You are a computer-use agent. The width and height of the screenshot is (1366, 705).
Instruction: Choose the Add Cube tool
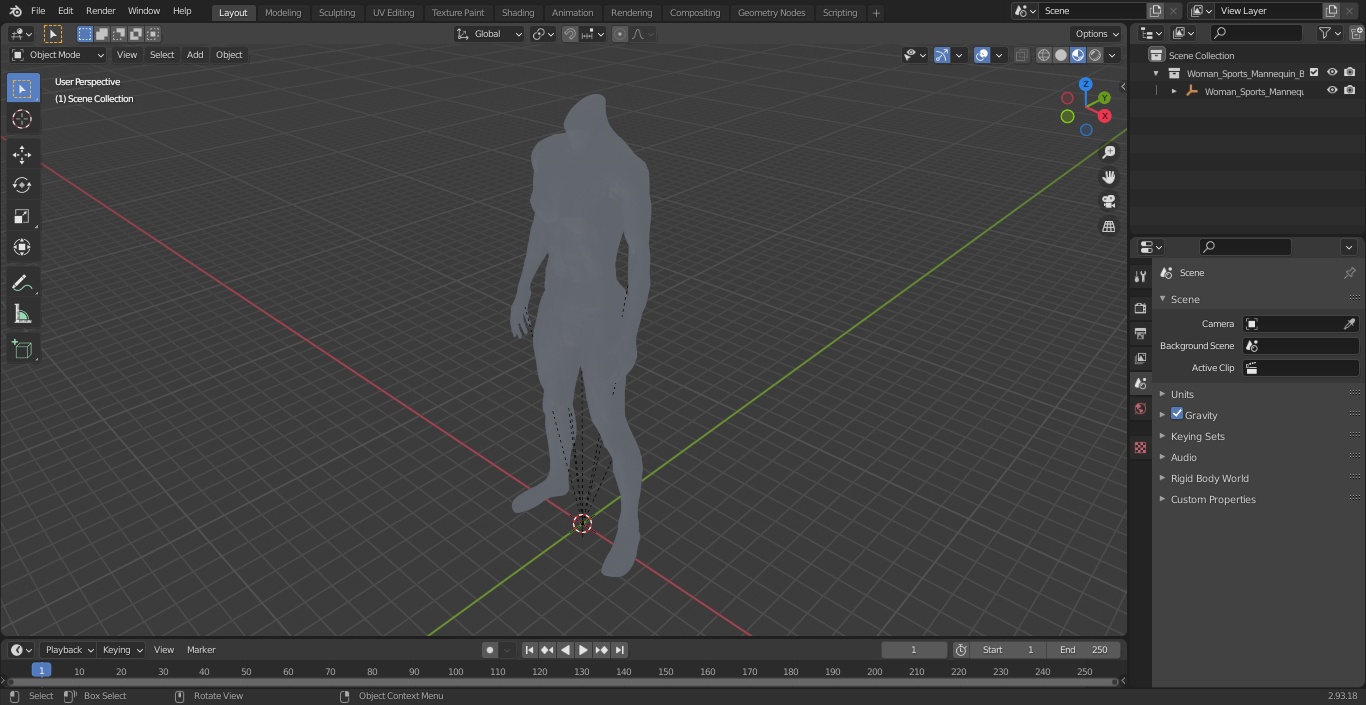coord(22,349)
